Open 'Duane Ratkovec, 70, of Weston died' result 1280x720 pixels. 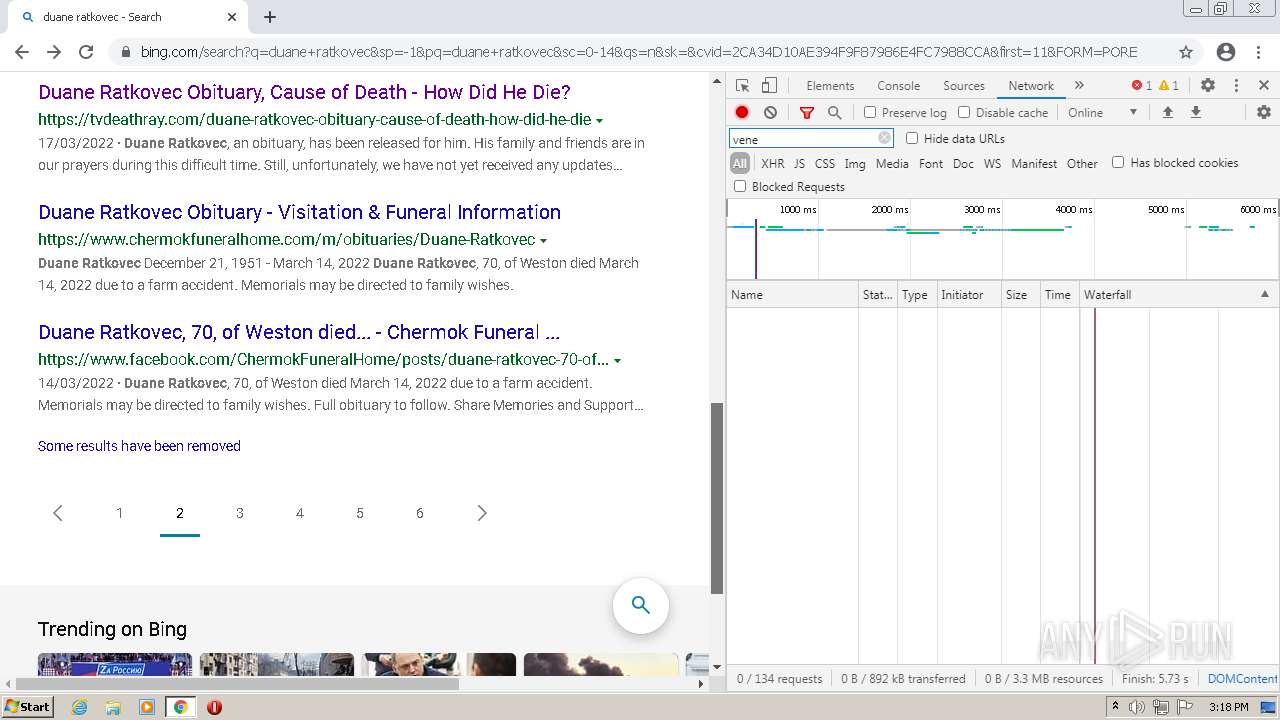[x=299, y=332]
